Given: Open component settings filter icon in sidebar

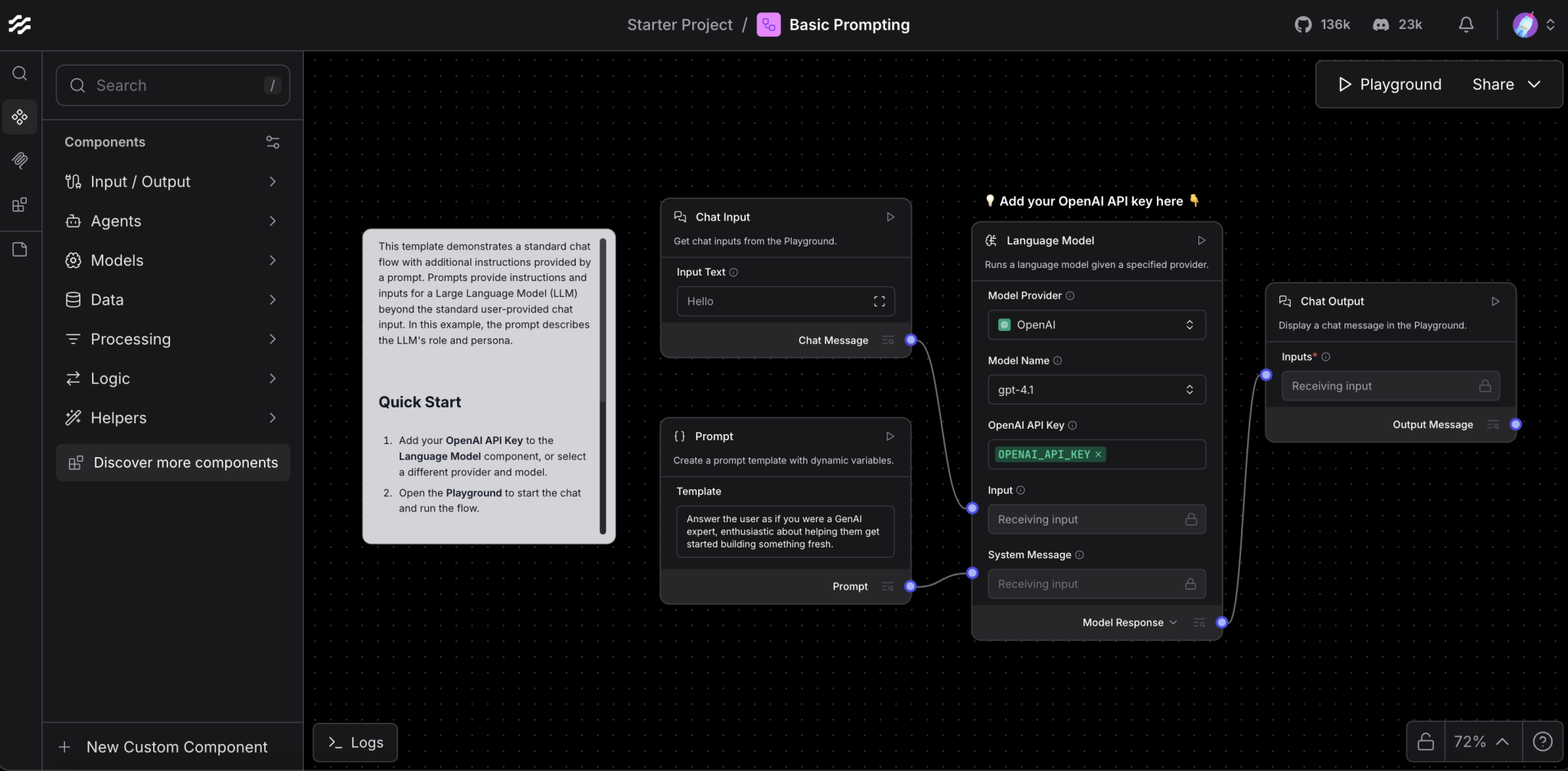Looking at the screenshot, I should pos(273,142).
